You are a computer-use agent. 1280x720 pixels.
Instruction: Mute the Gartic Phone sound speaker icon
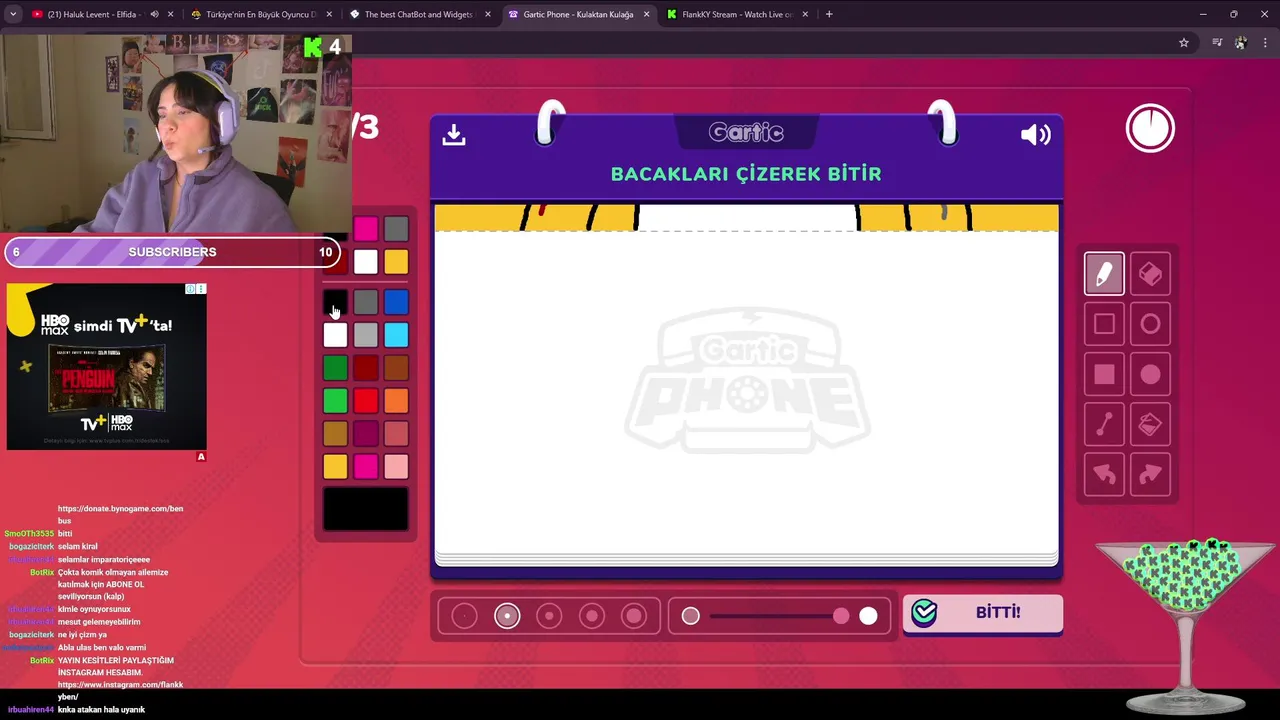pyautogui.click(x=1035, y=134)
